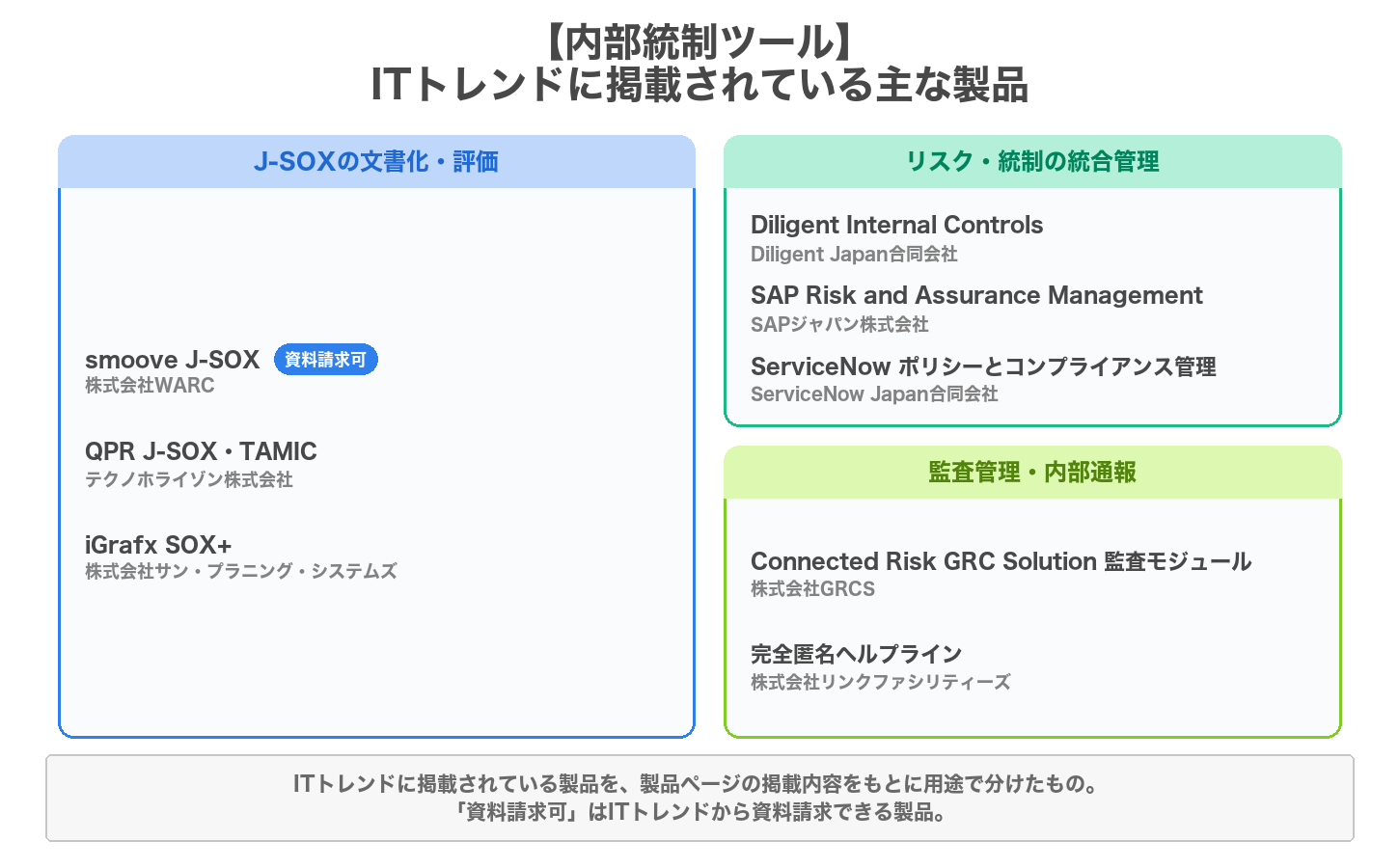Click the footnote line explaining 「資料請求可」

point(699,812)
